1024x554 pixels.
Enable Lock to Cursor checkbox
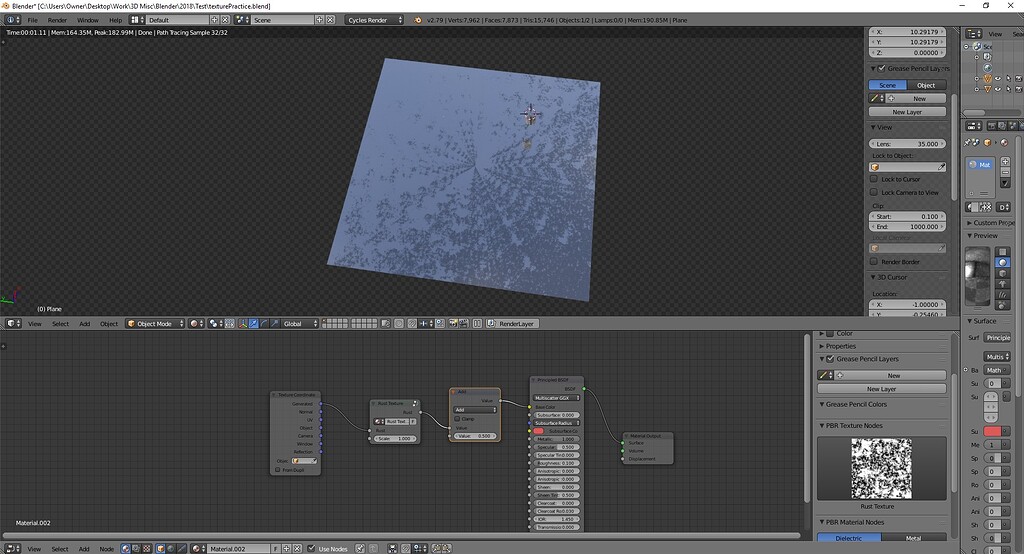click(874, 179)
